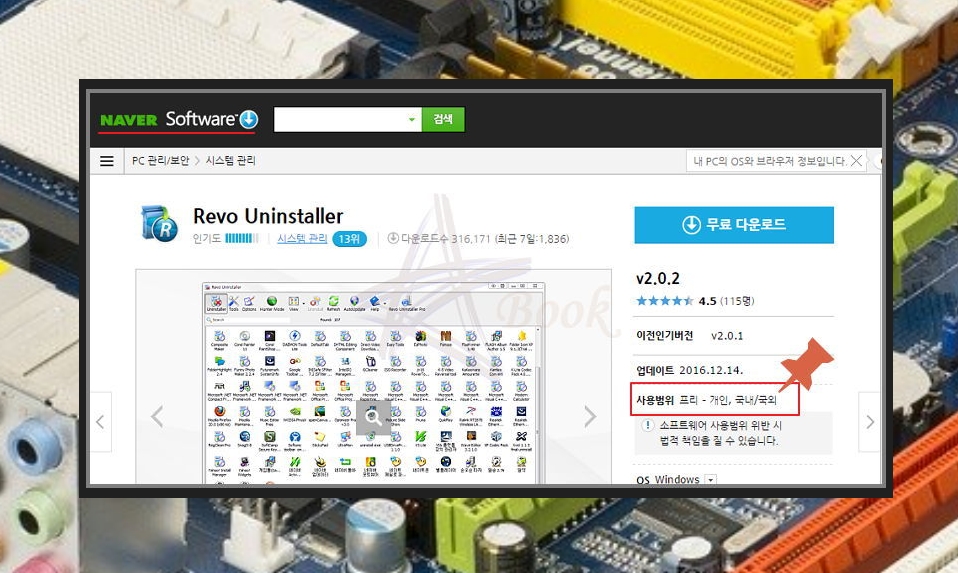This screenshot has width=958, height=573.
Task: Click the 인기도 popularity bar
Action: 242,238
